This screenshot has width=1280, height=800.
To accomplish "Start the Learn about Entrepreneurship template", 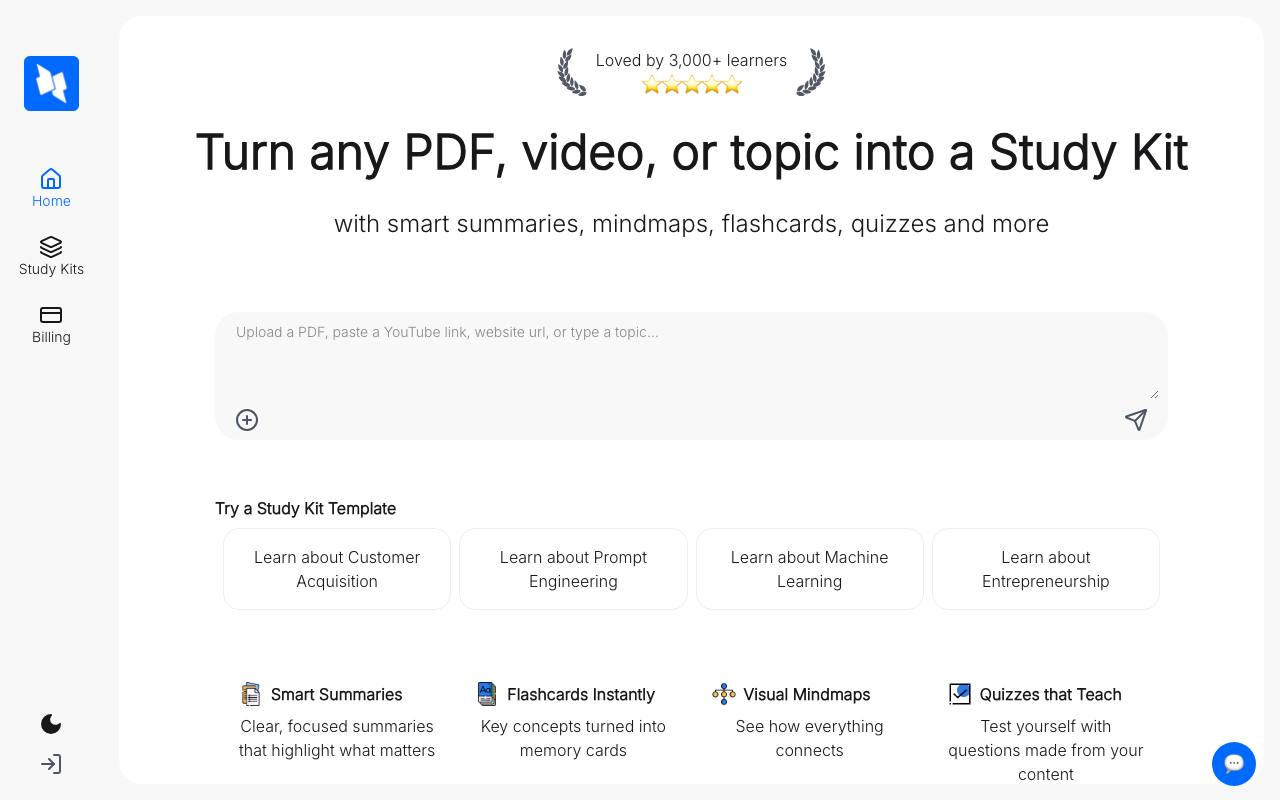I will [x=1046, y=569].
